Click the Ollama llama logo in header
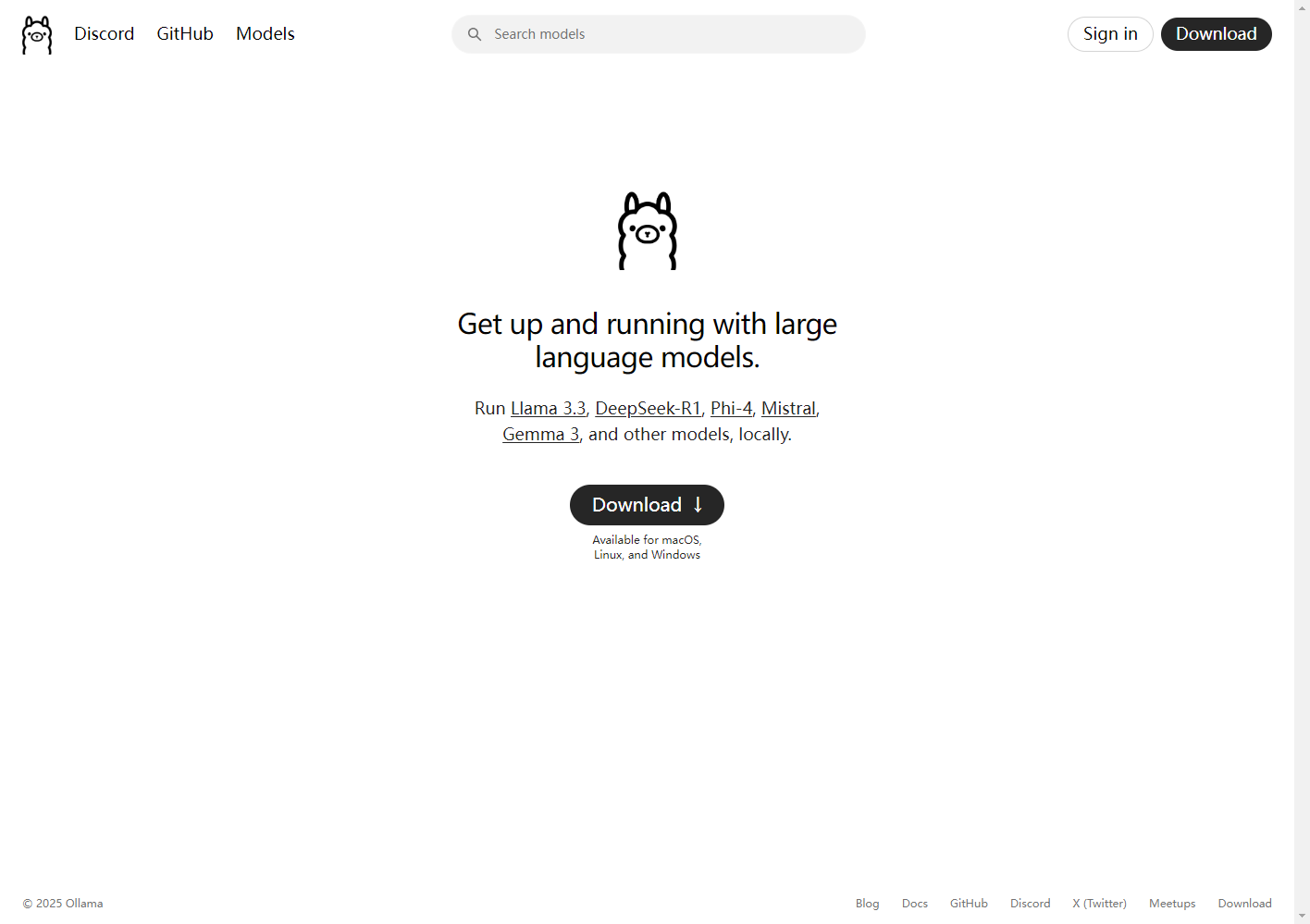Screen dimensions: 1310x924 coord(37,35)
